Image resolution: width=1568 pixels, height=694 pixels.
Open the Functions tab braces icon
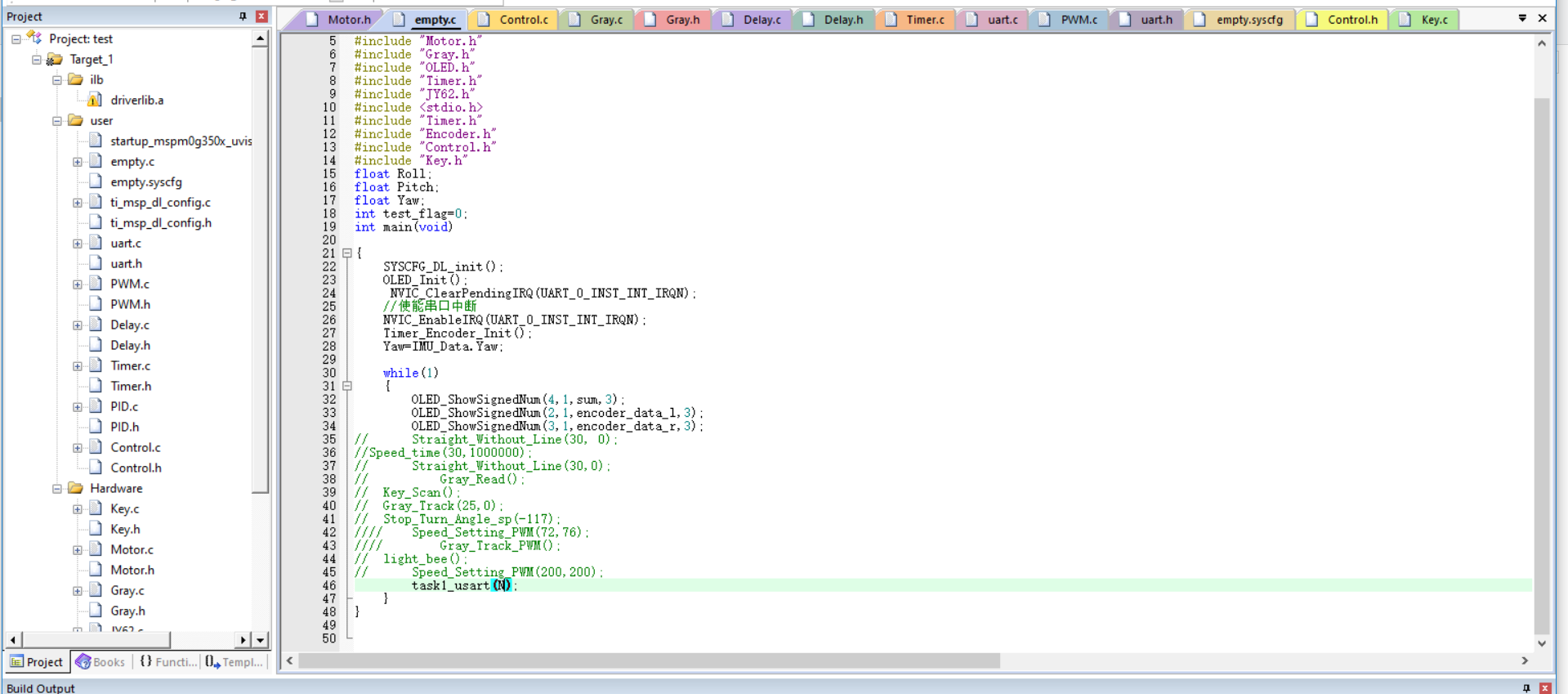(x=145, y=661)
